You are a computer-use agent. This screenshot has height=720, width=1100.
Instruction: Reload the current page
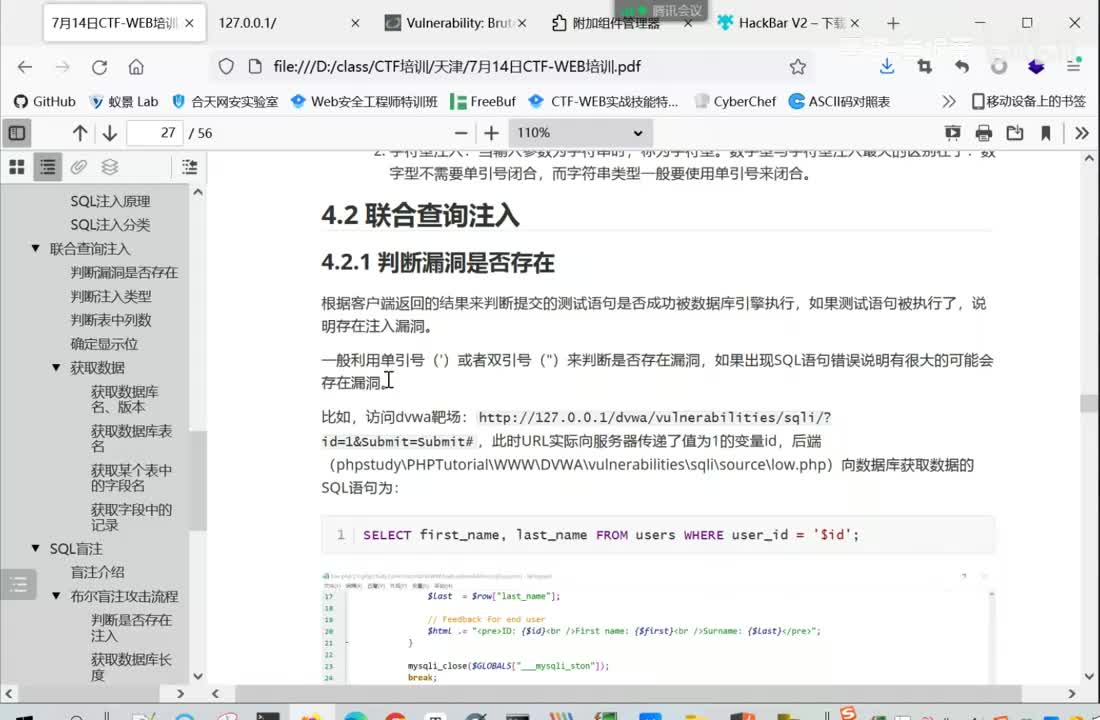pyautogui.click(x=99, y=67)
